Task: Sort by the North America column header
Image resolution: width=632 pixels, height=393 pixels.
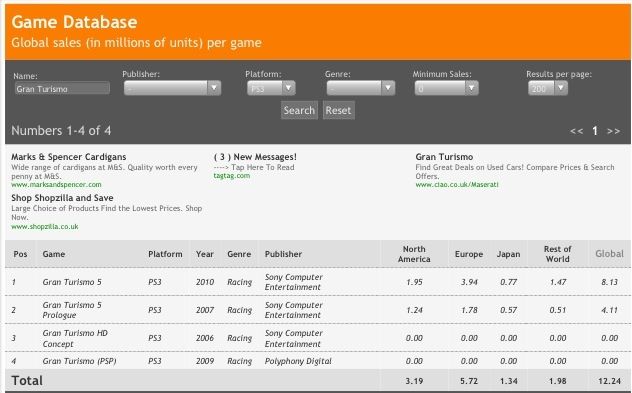Action: click(414, 254)
